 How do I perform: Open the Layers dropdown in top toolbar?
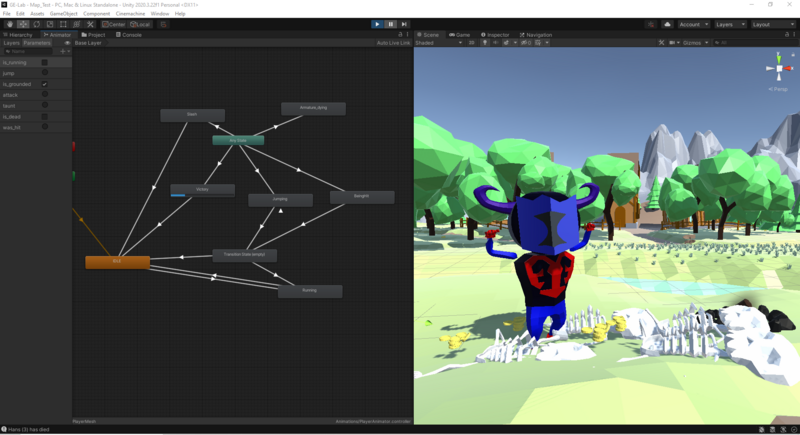coord(729,24)
